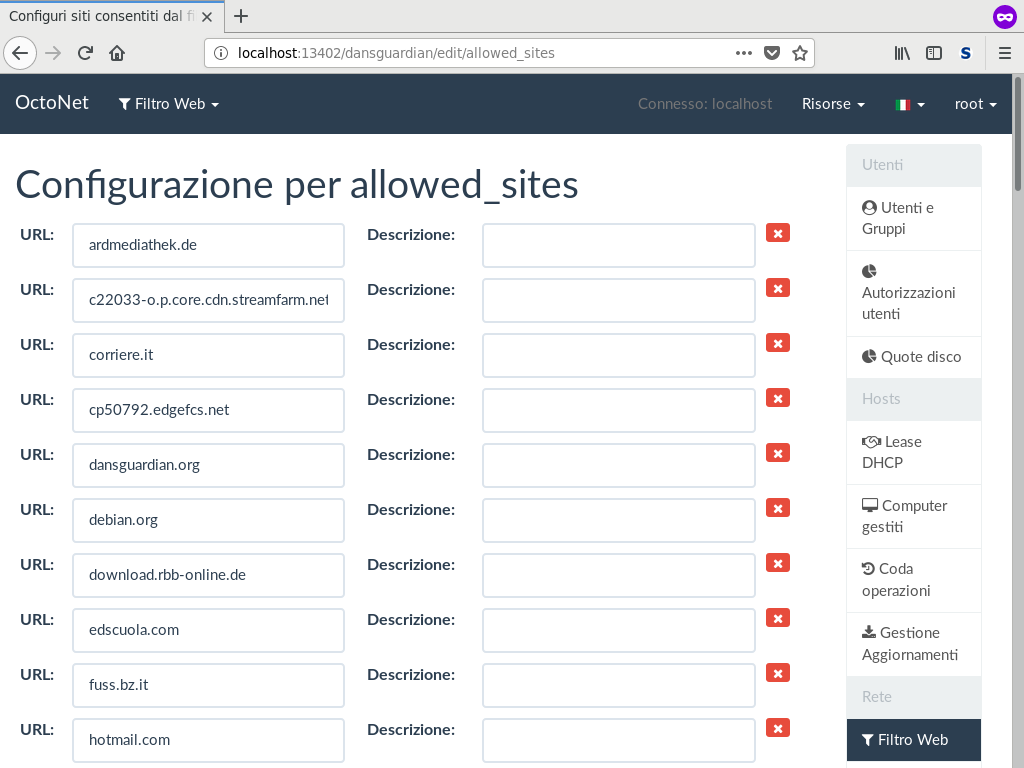Select Quote disco in sidebar
Viewport: 1024px width, 768px height.
point(914,357)
